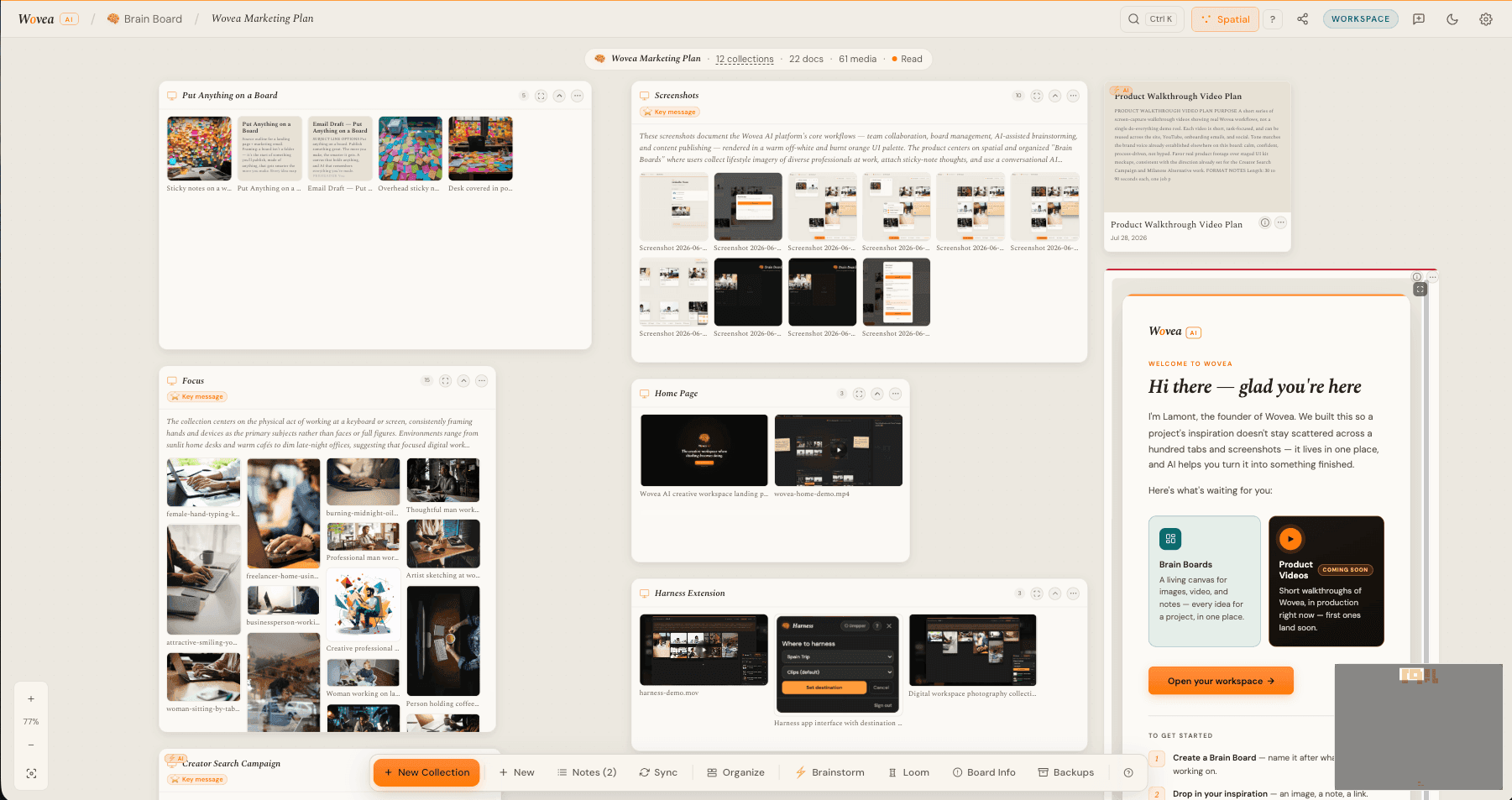Open Brainstorm in bottom toolbar

829,772
